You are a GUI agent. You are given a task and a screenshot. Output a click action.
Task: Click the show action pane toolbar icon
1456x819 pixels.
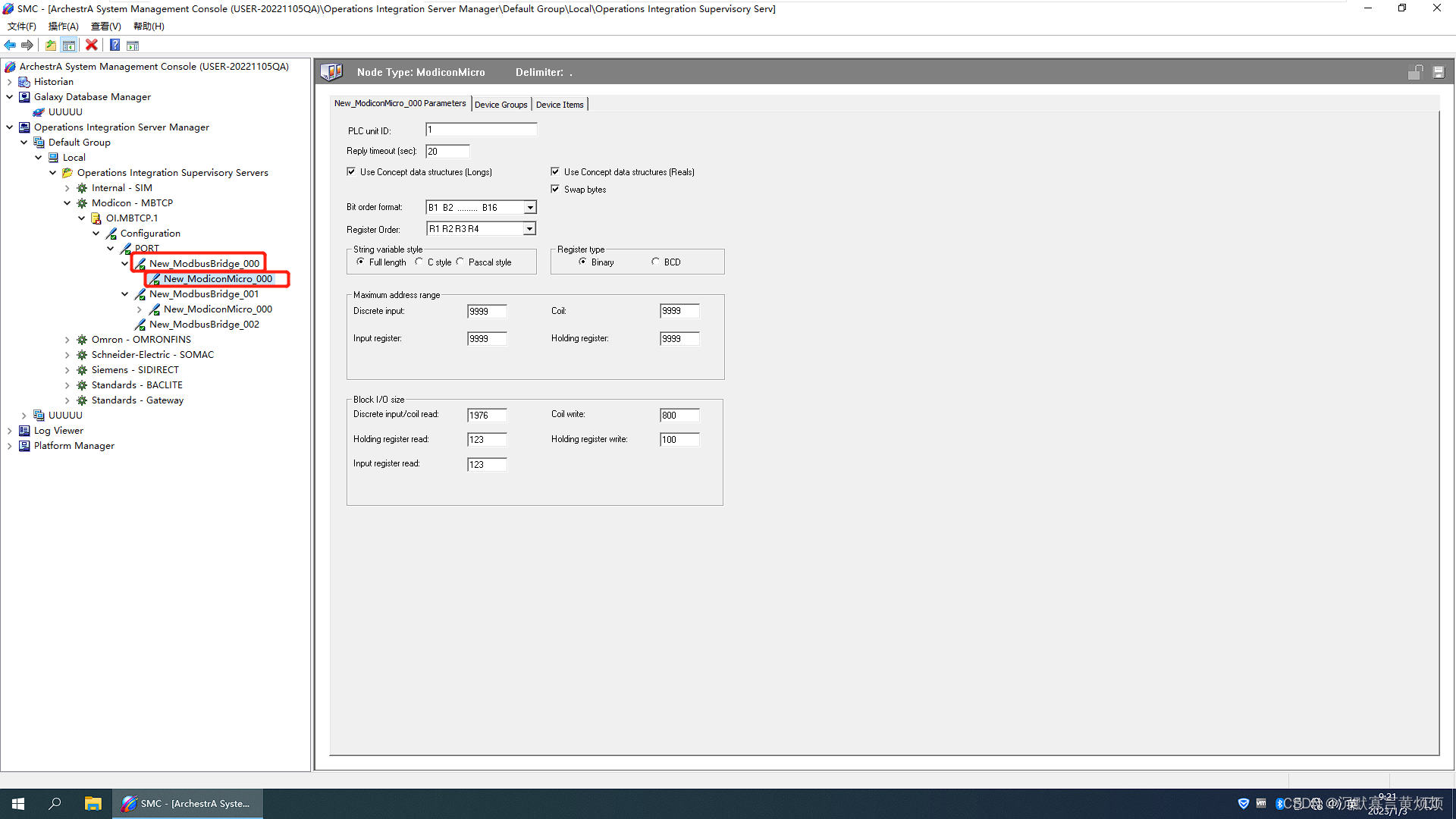click(133, 45)
